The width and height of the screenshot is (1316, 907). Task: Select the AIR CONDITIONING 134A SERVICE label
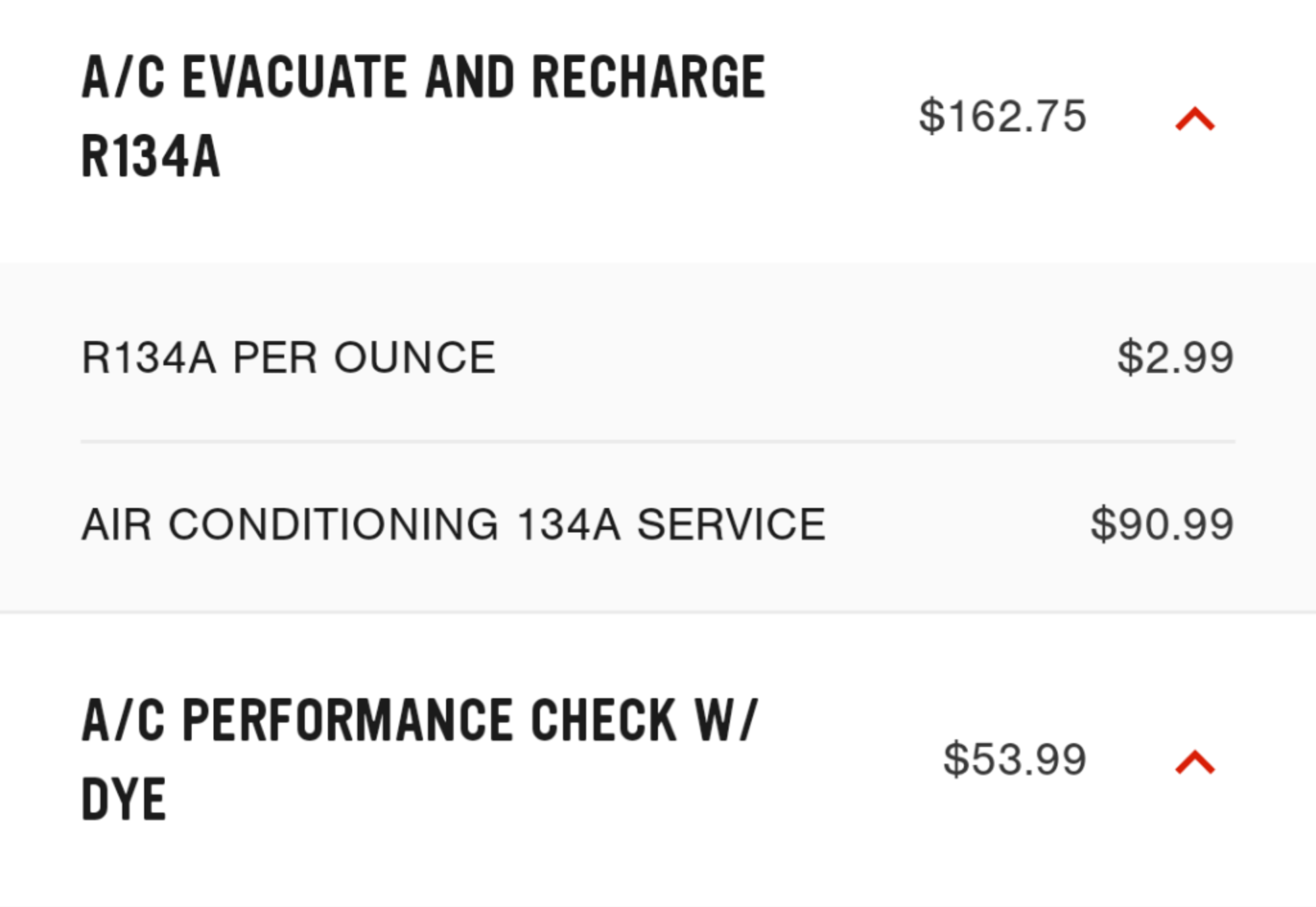coord(453,525)
